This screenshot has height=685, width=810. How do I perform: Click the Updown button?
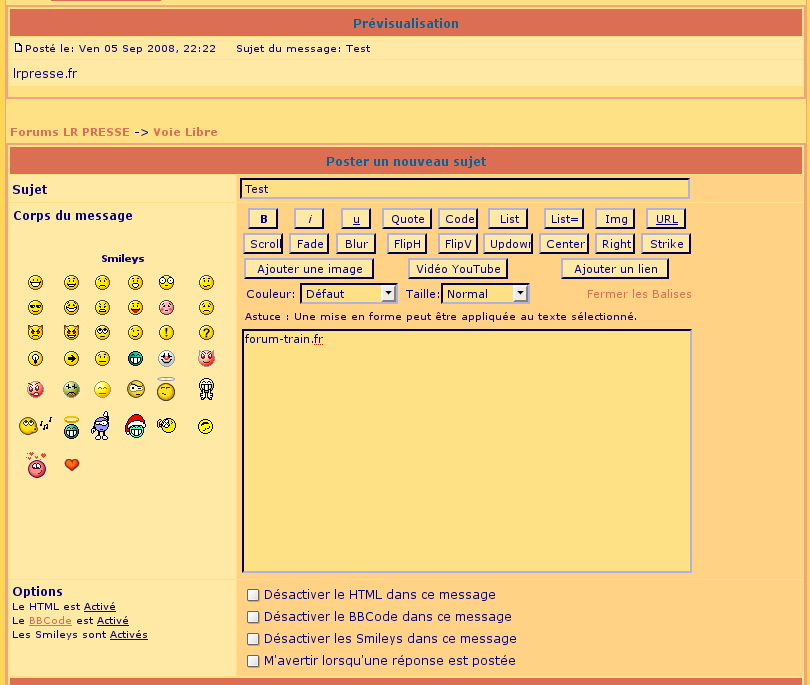click(508, 243)
